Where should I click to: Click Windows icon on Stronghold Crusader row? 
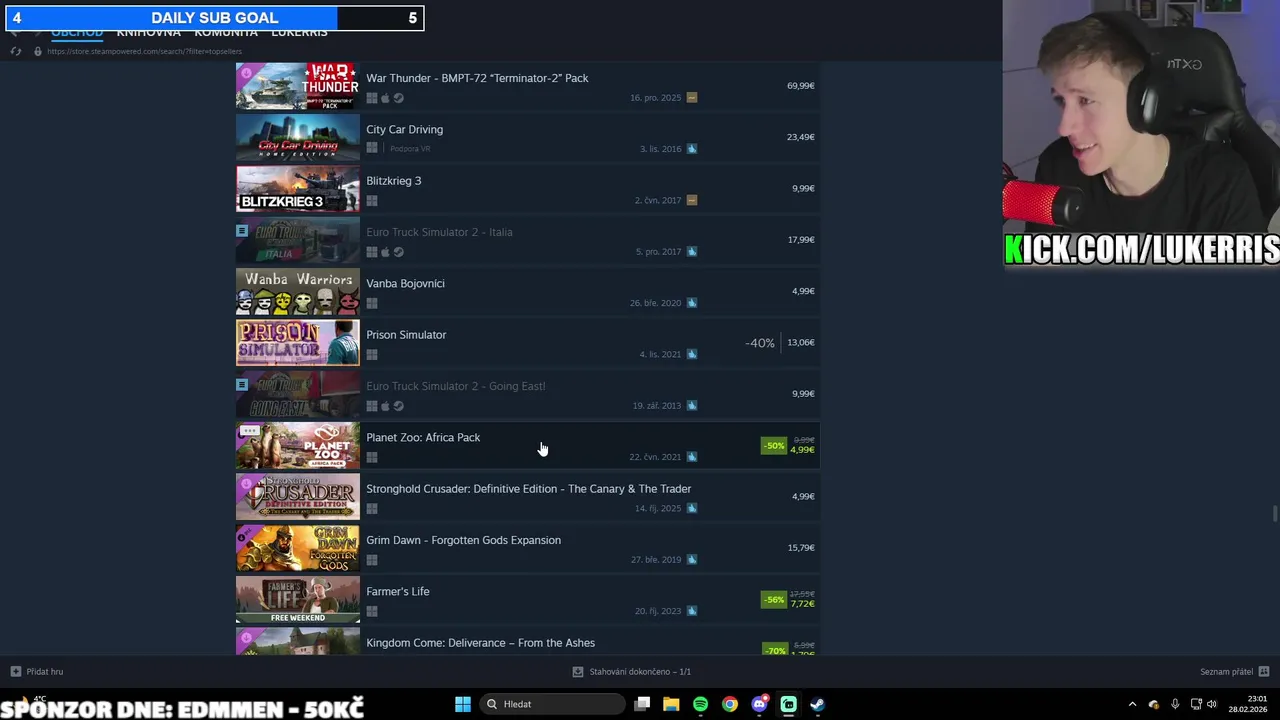click(372, 508)
